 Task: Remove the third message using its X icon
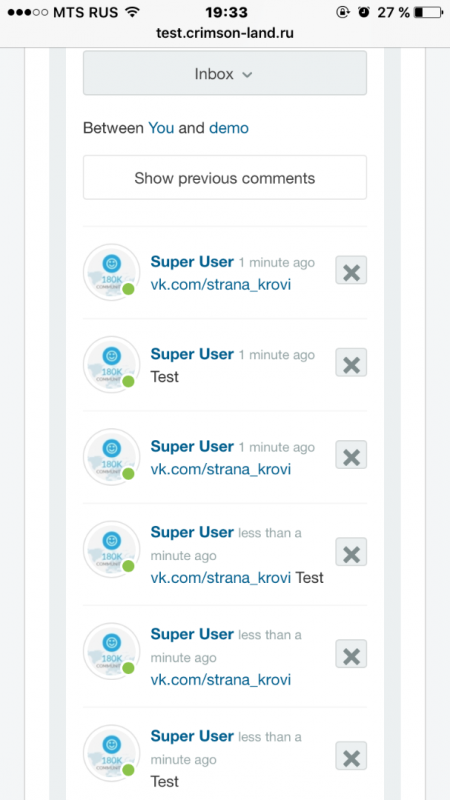pyautogui.click(x=351, y=455)
